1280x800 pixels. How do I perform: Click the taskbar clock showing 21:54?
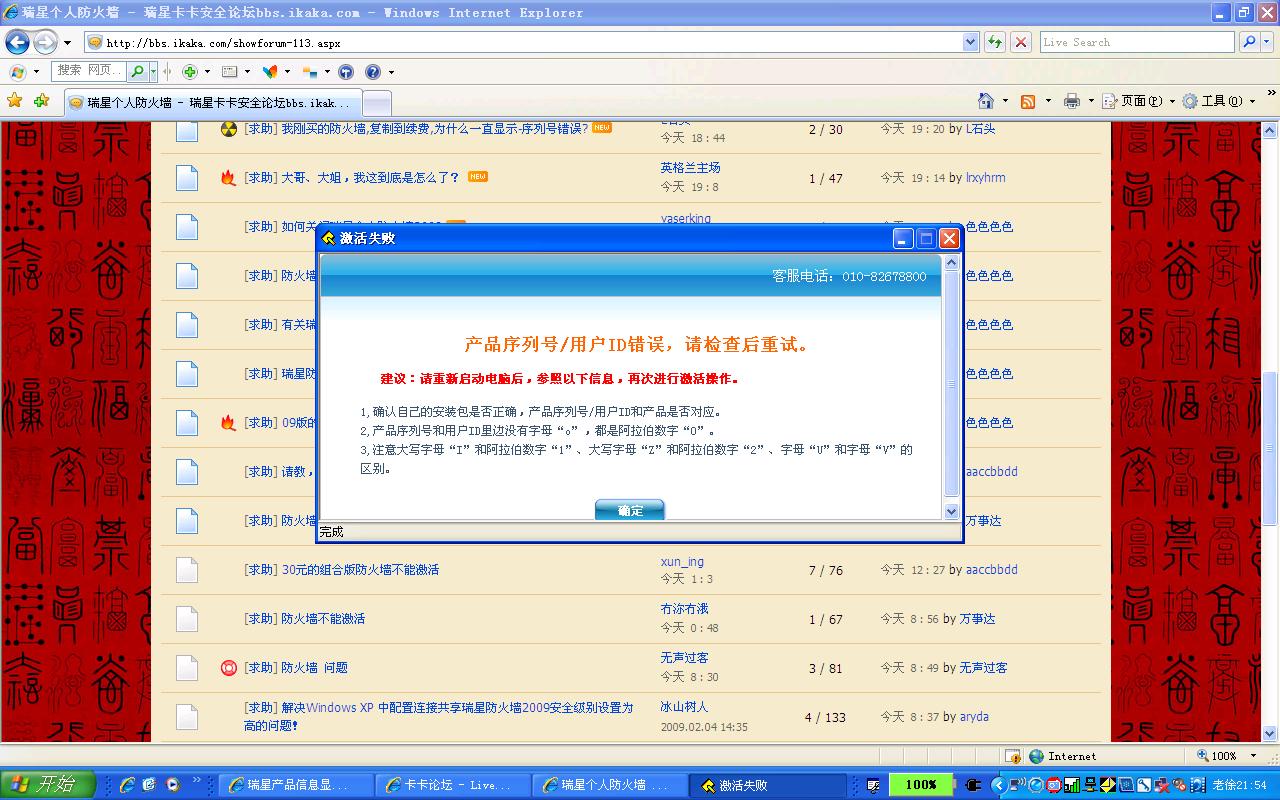(x=1239, y=785)
